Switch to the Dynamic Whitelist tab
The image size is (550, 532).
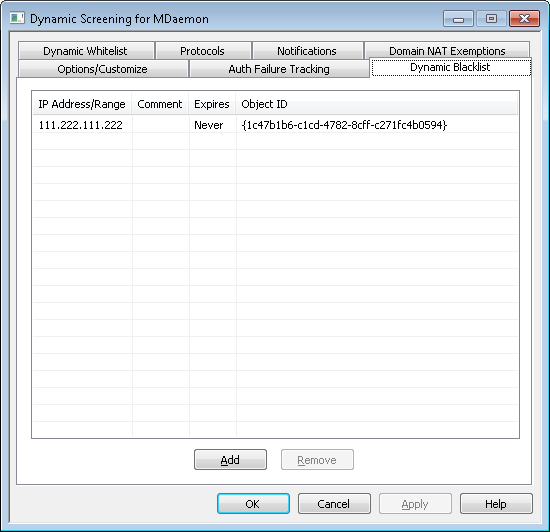coord(86,51)
